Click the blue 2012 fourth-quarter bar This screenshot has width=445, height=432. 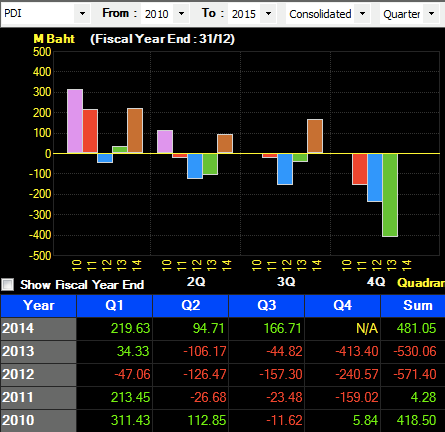click(x=375, y=178)
